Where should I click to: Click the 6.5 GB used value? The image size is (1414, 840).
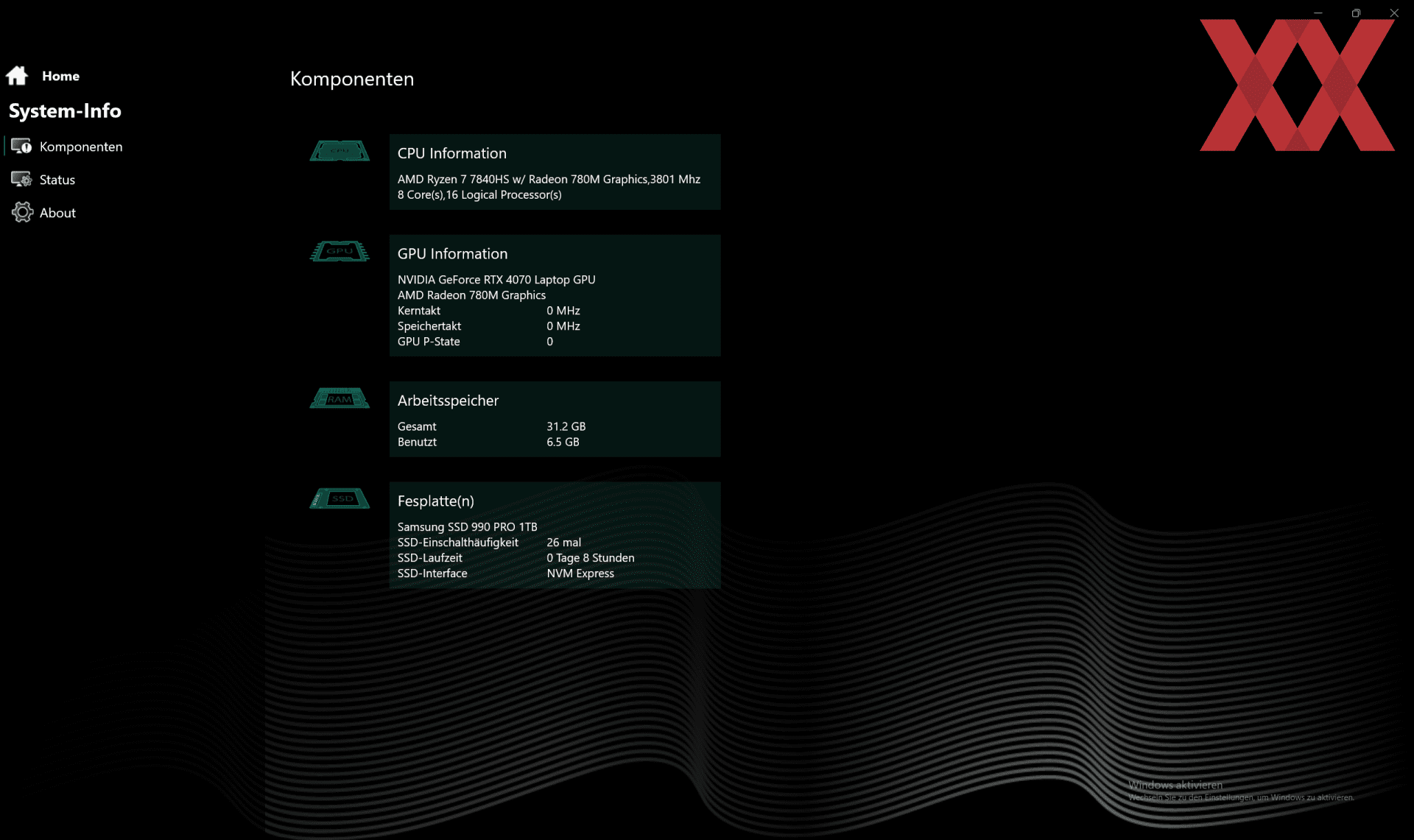[x=563, y=442]
